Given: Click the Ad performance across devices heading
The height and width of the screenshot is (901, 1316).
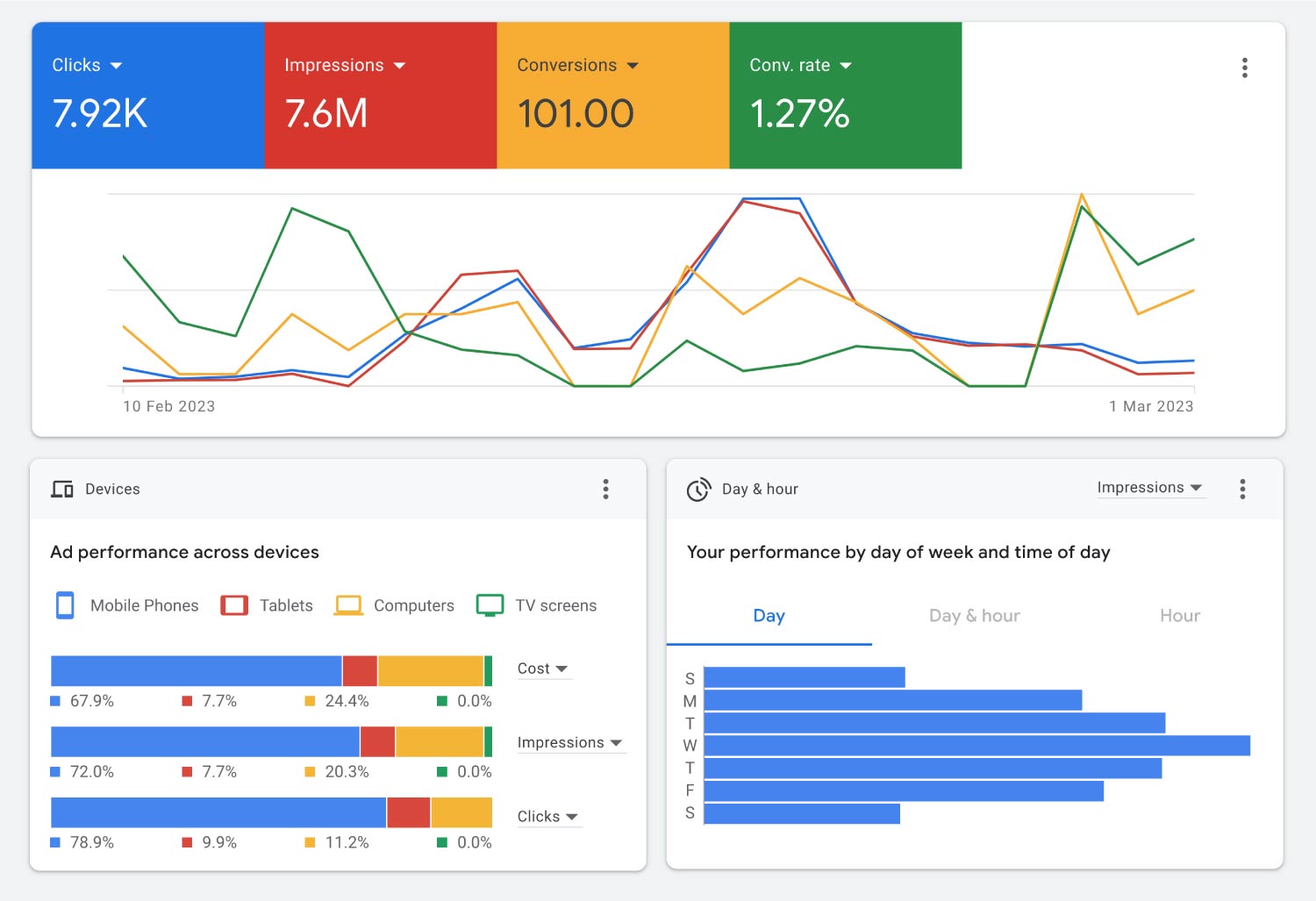Looking at the screenshot, I should click(185, 552).
